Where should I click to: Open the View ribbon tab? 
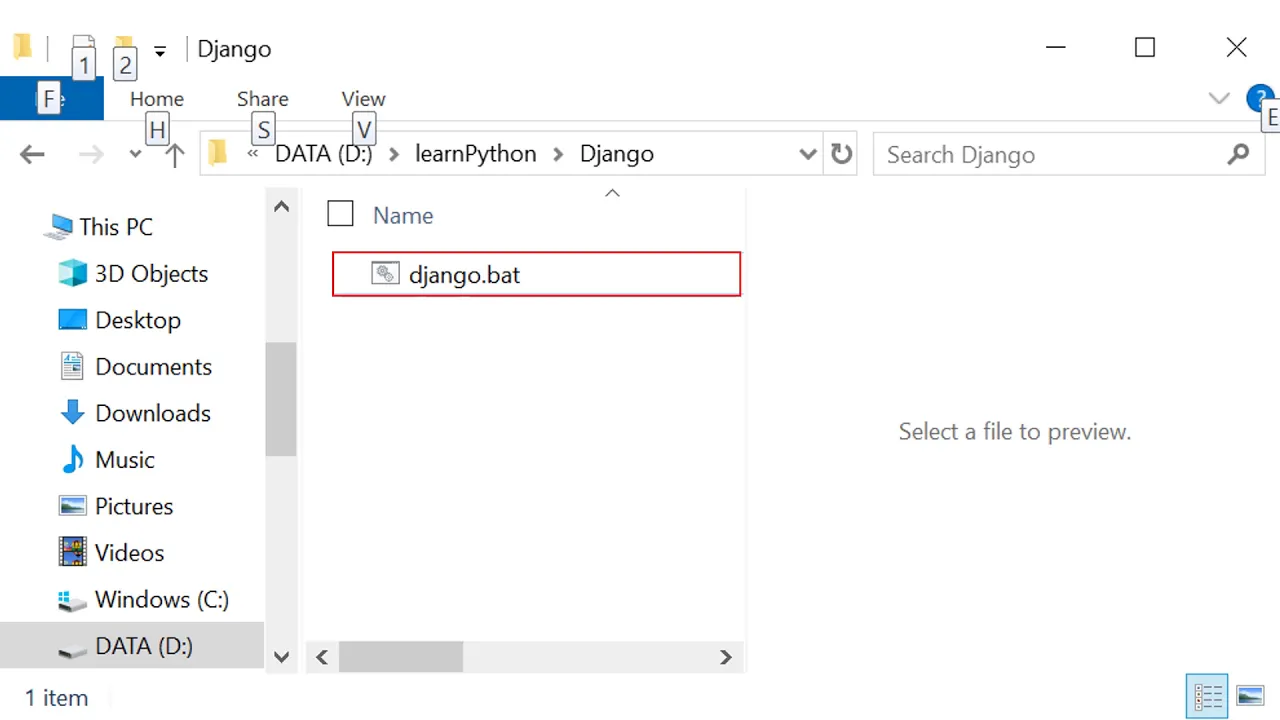tap(363, 99)
